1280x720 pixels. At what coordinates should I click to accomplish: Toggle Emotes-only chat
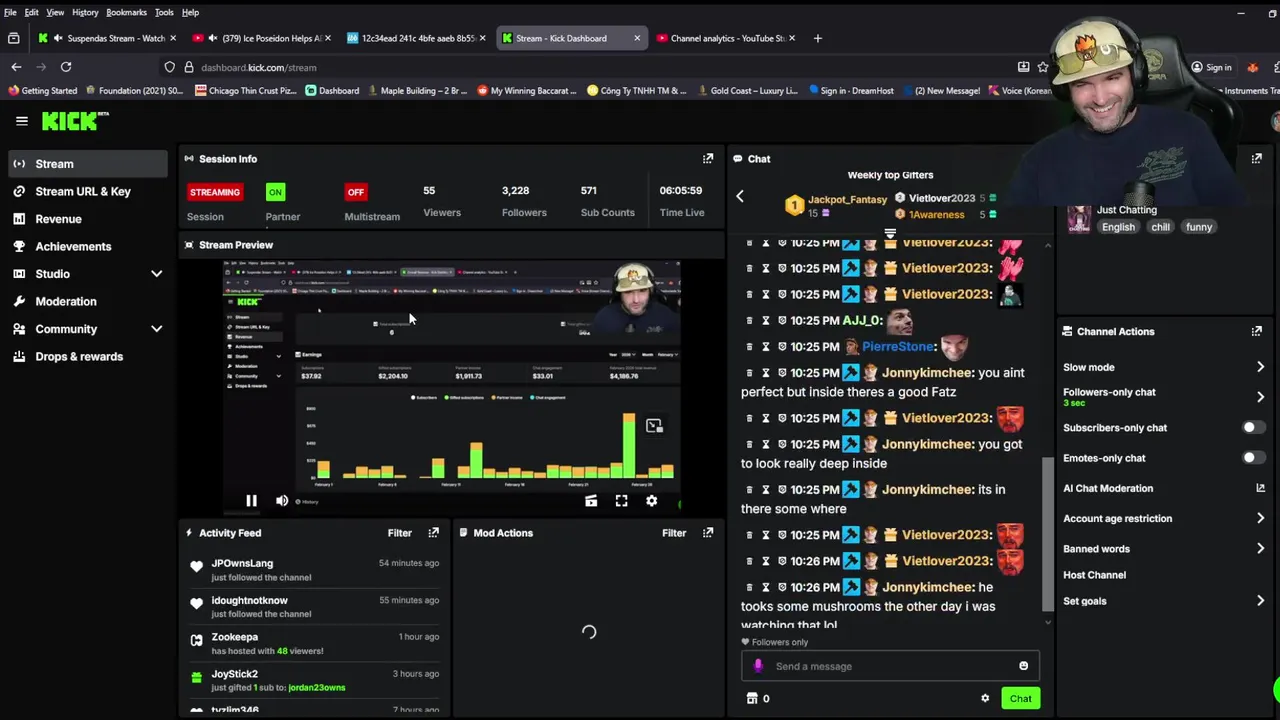point(1252,458)
